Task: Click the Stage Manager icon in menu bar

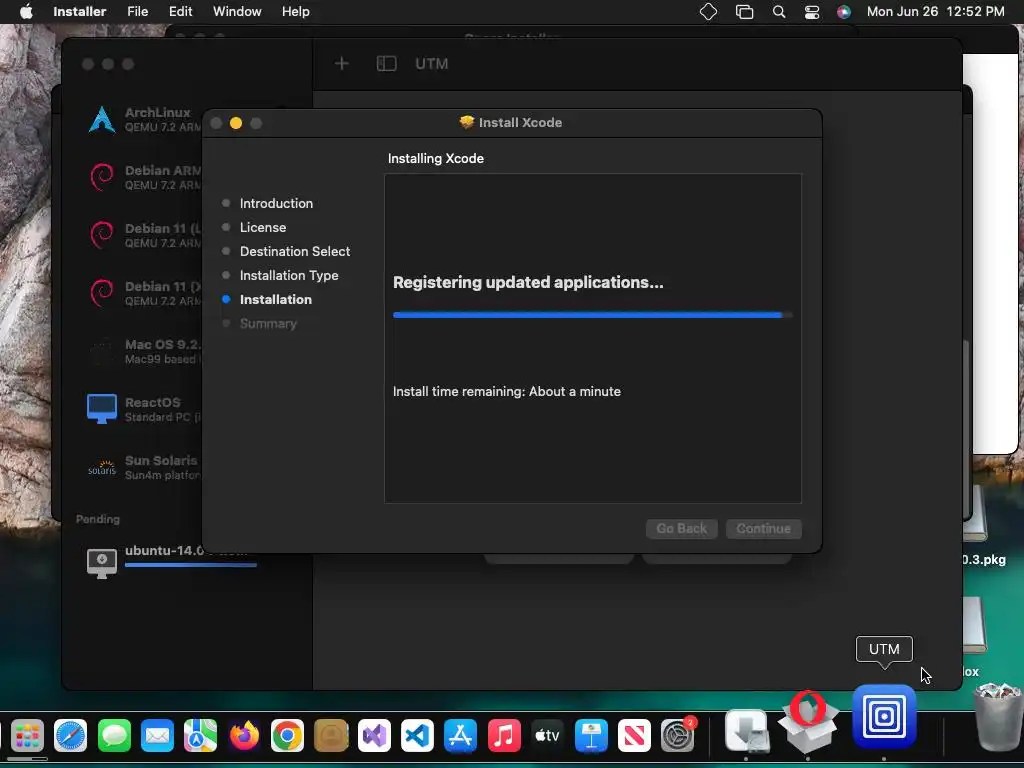Action: 744,12
